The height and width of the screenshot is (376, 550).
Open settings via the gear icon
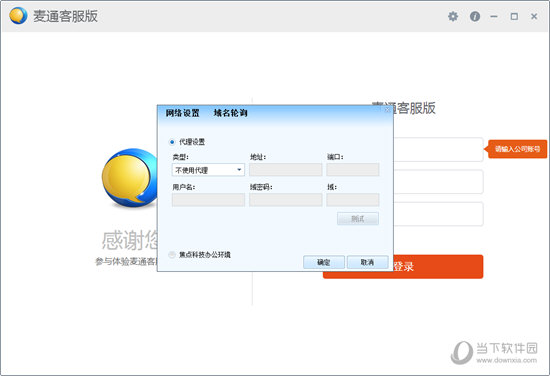(x=453, y=16)
